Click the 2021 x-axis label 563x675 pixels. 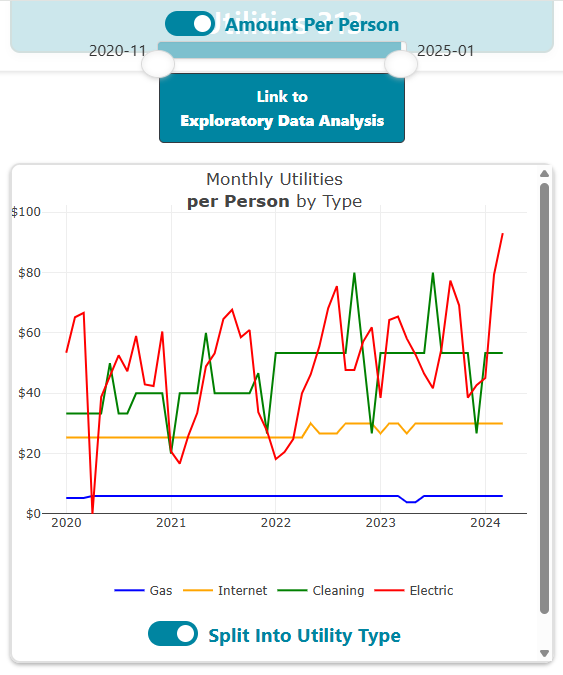tap(171, 523)
